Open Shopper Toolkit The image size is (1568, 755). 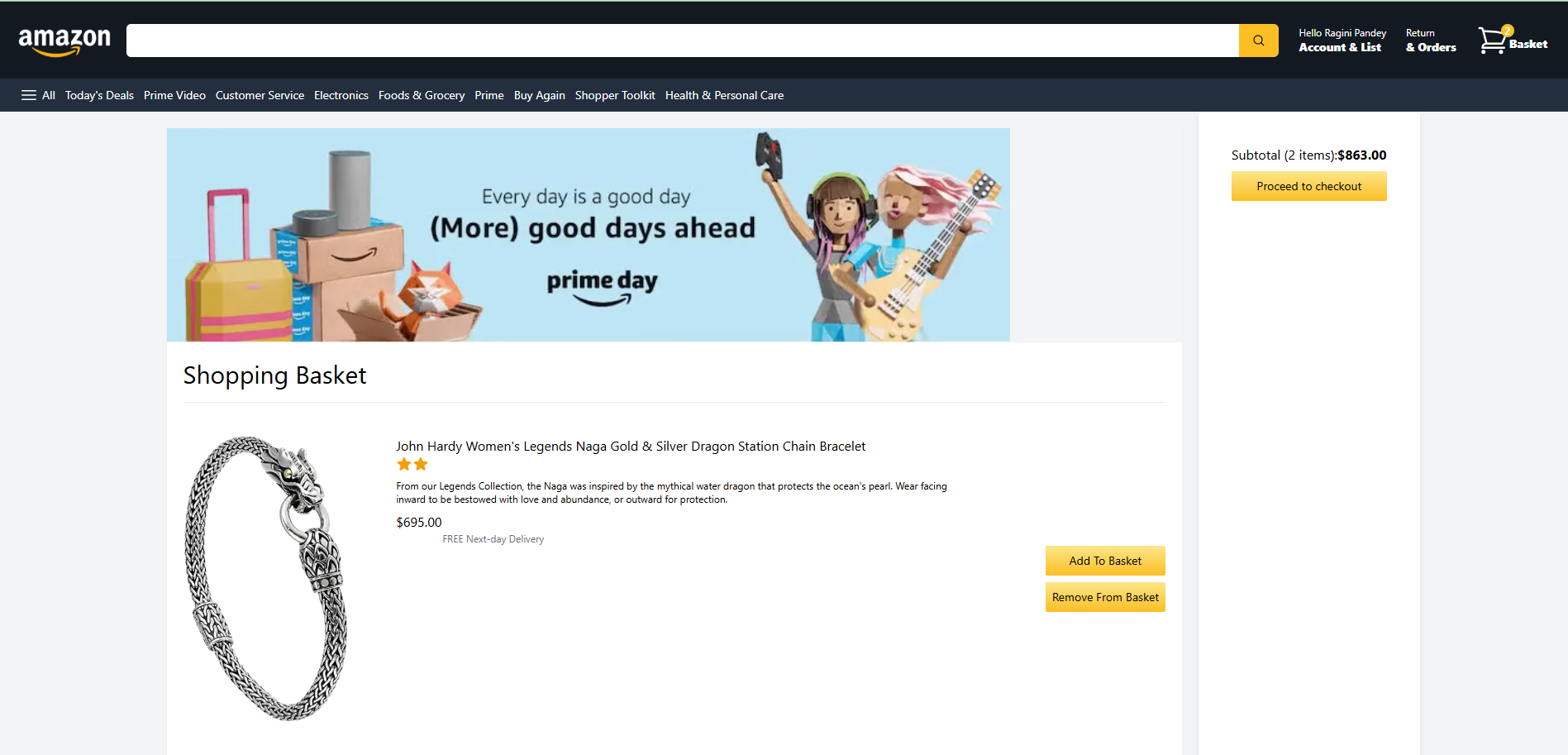click(615, 95)
